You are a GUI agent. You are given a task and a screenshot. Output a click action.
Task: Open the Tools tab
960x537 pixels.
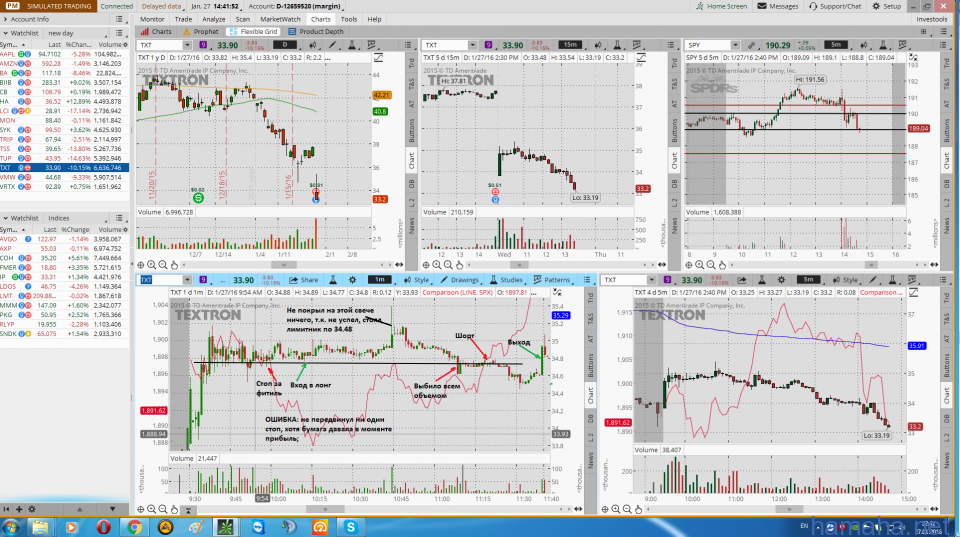click(x=349, y=19)
